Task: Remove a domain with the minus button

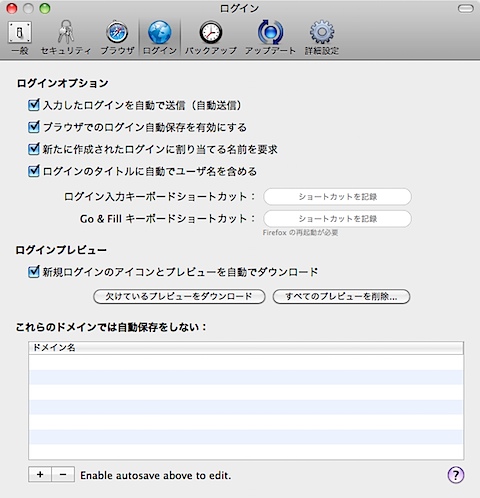Action: [63, 474]
